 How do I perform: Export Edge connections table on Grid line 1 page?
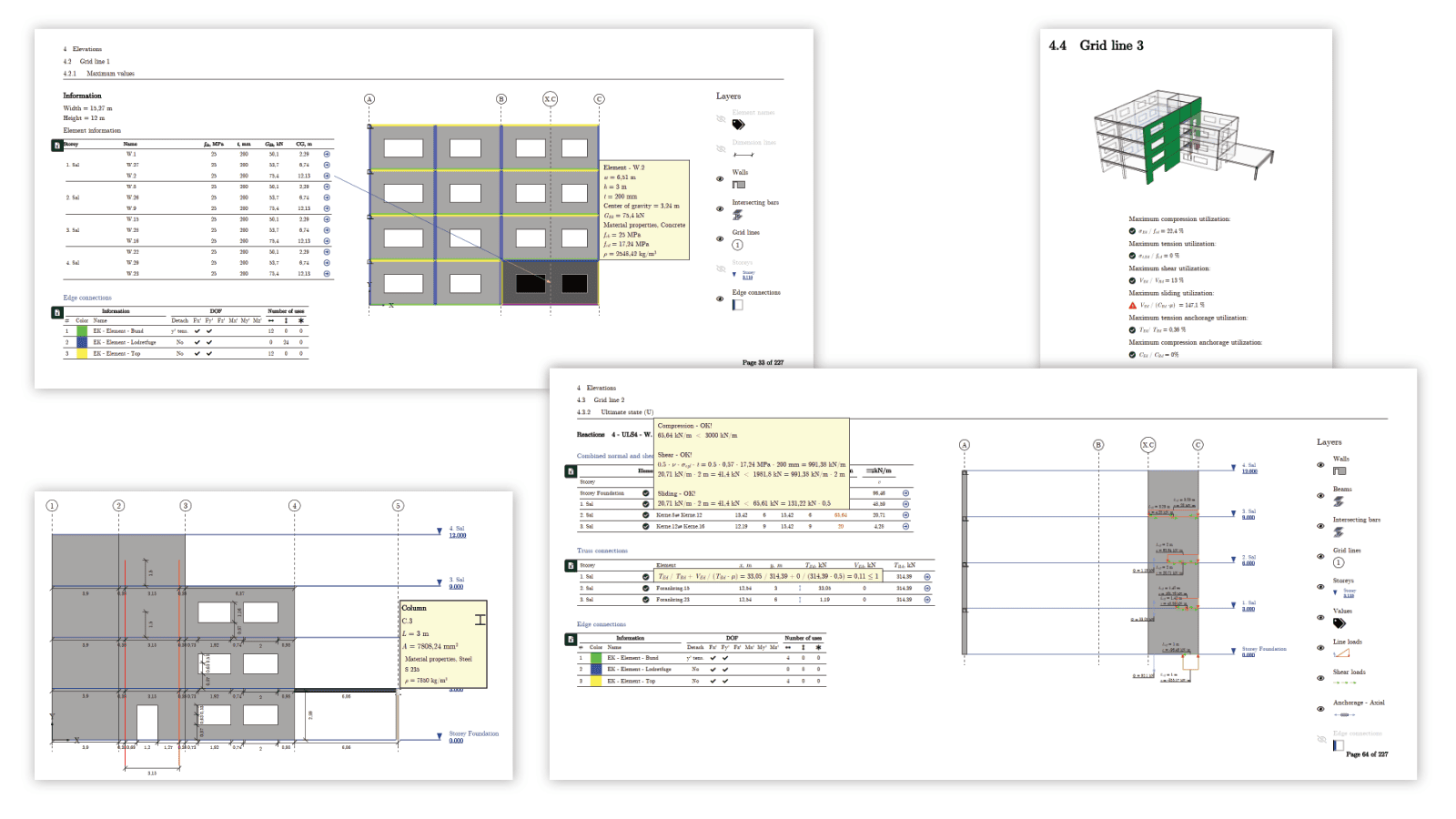[56, 312]
